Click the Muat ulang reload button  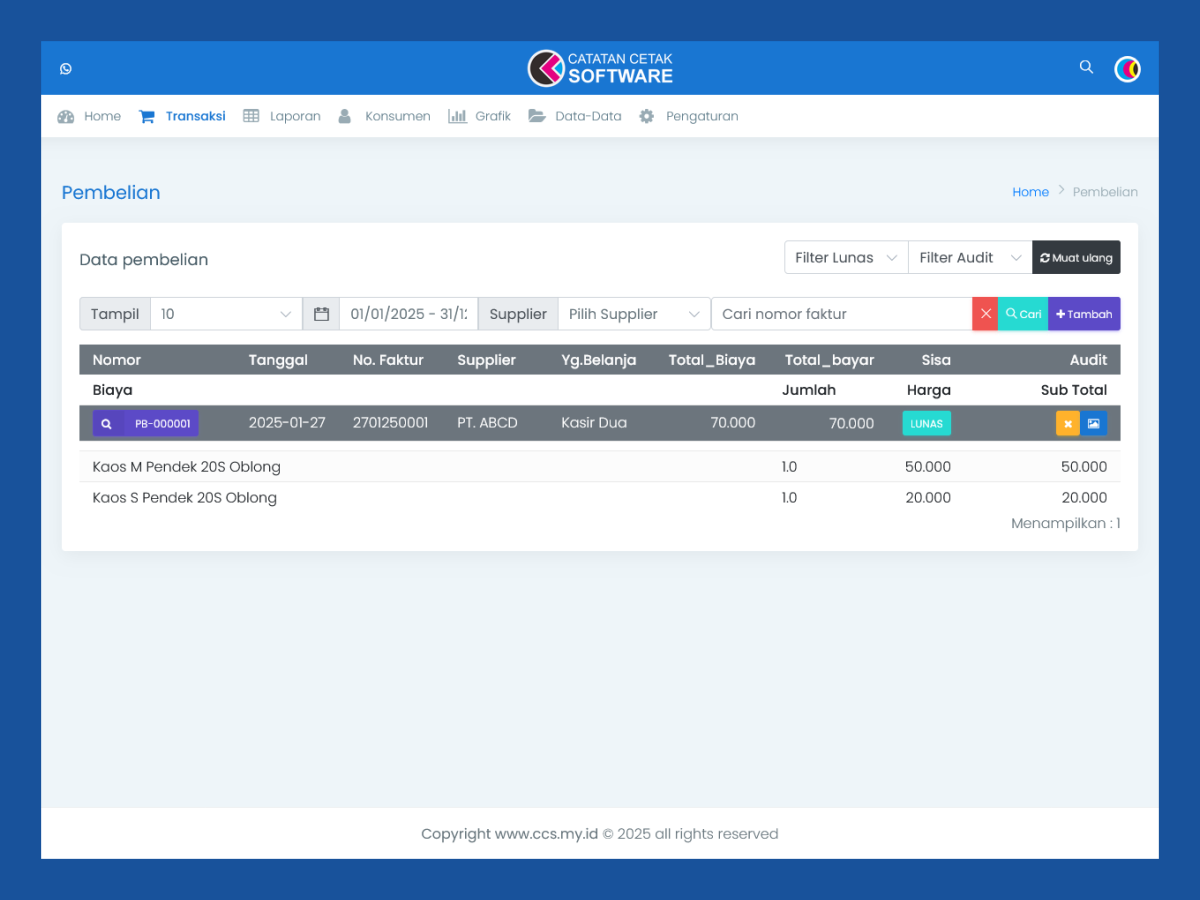click(1076, 258)
